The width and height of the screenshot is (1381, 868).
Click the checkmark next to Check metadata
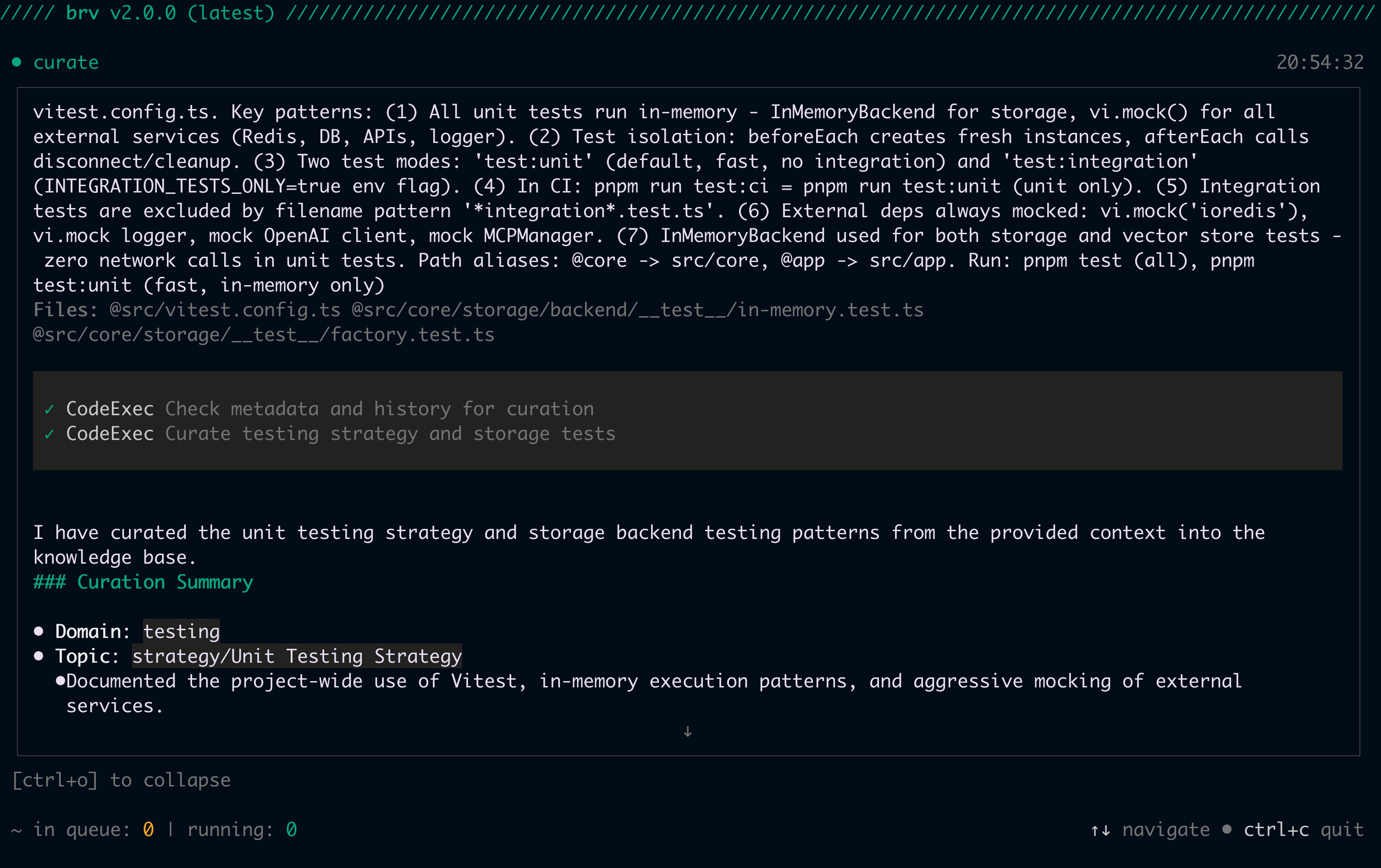[50, 409]
